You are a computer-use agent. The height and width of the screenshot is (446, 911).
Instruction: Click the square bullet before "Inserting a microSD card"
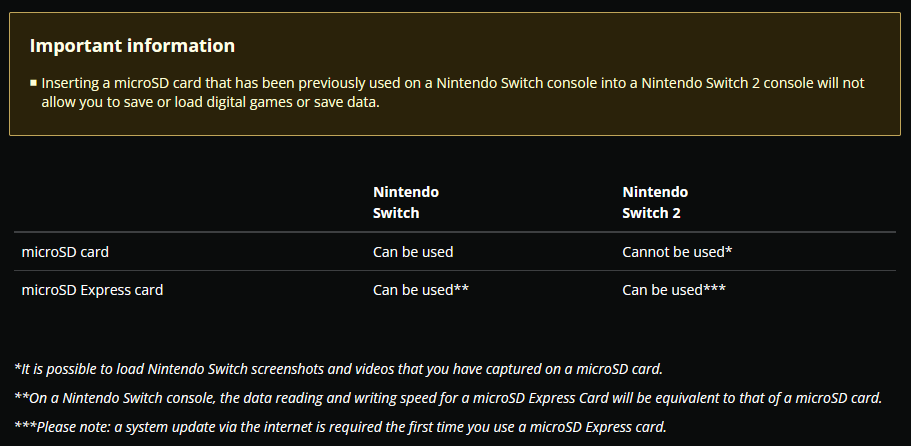[x=34, y=83]
